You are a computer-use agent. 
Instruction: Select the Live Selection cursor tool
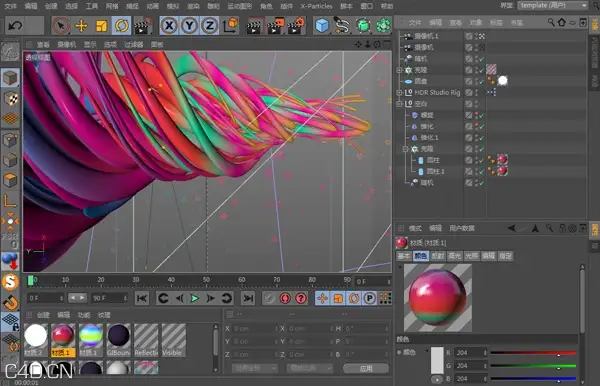[x=61, y=26]
